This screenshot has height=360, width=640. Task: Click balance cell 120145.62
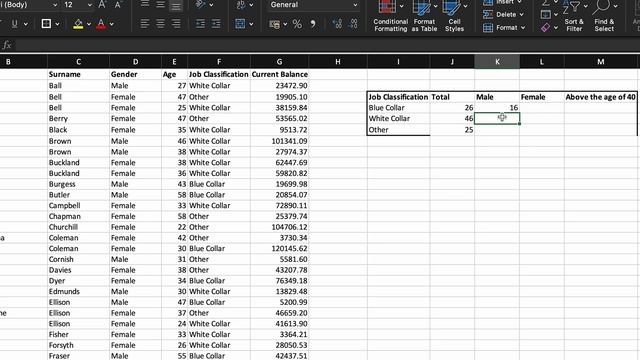(x=280, y=249)
